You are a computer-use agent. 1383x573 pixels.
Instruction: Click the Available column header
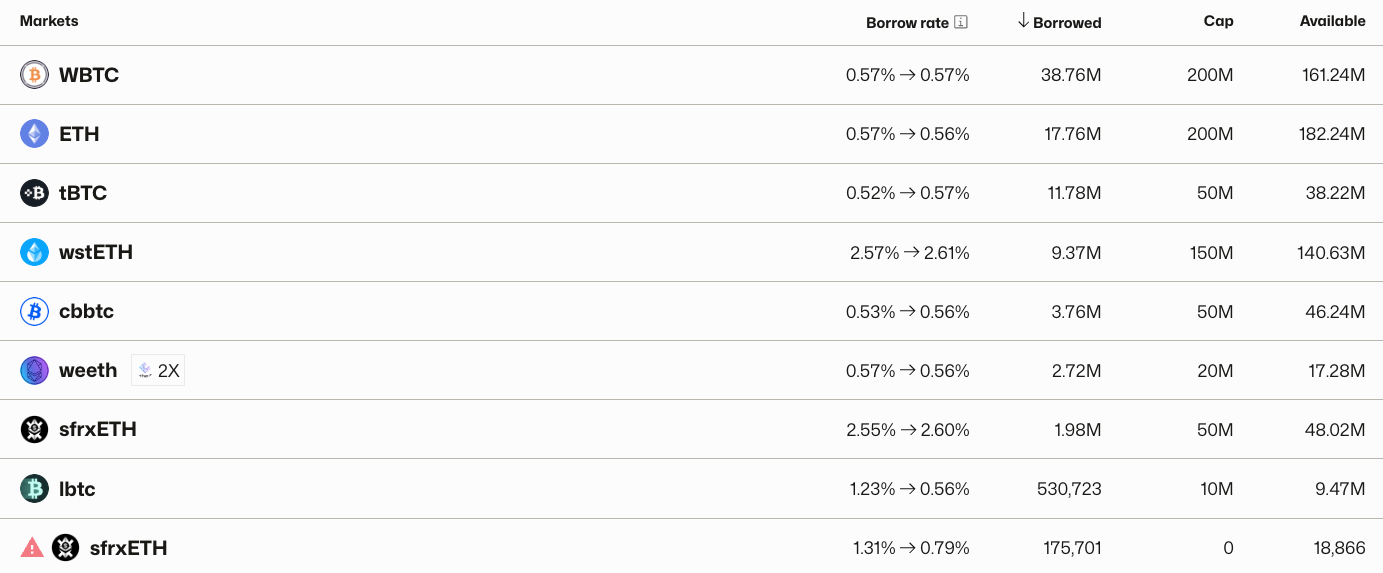click(x=1332, y=21)
